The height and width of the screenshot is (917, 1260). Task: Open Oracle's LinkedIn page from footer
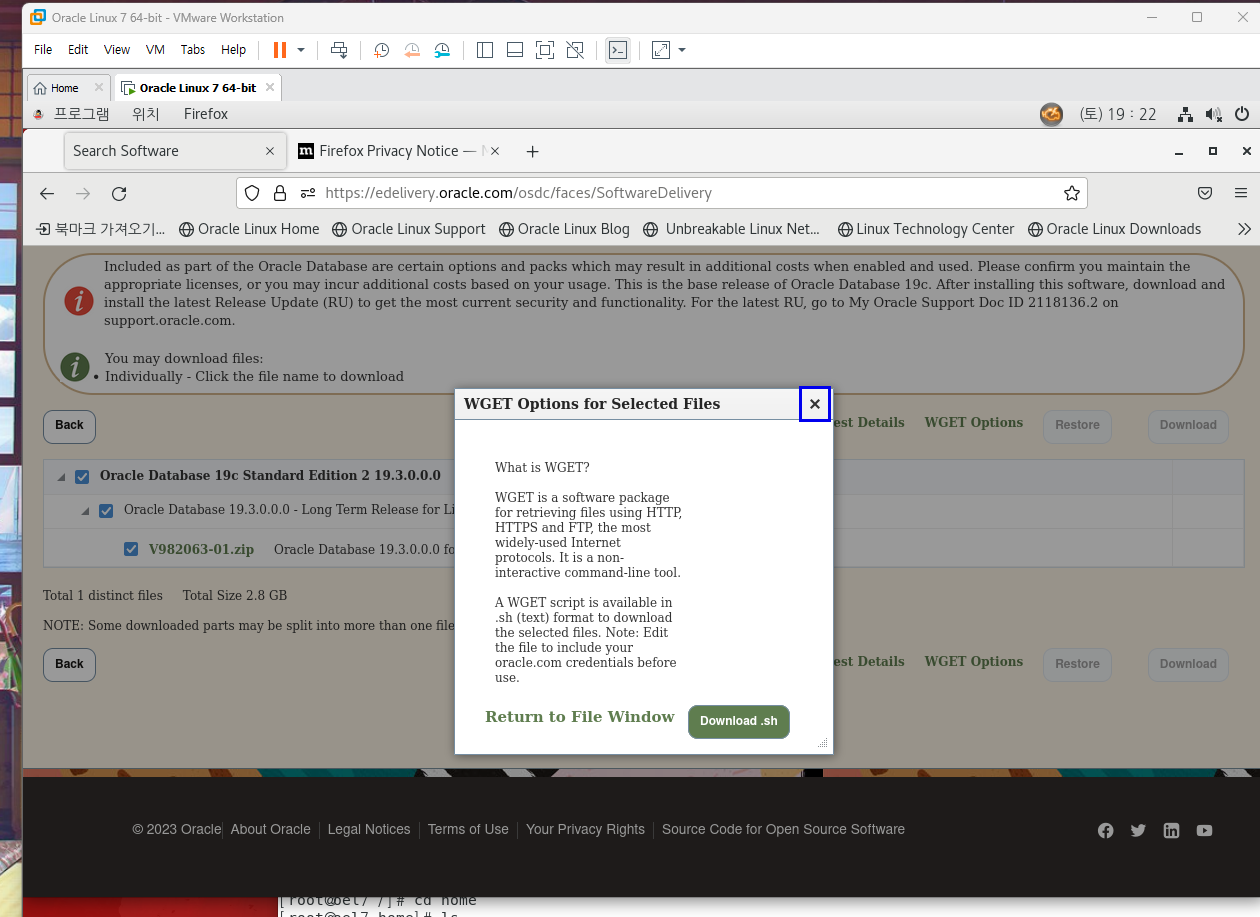tap(1171, 830)
